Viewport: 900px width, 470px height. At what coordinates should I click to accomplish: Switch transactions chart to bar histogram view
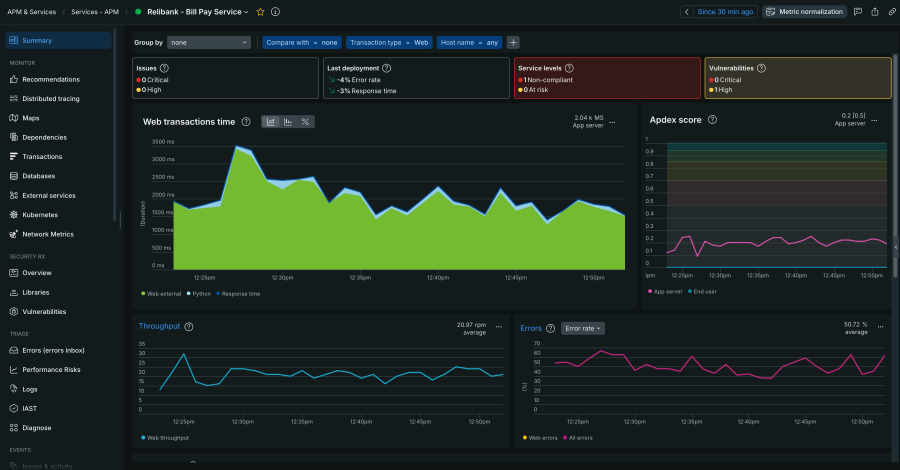[288, 122]
